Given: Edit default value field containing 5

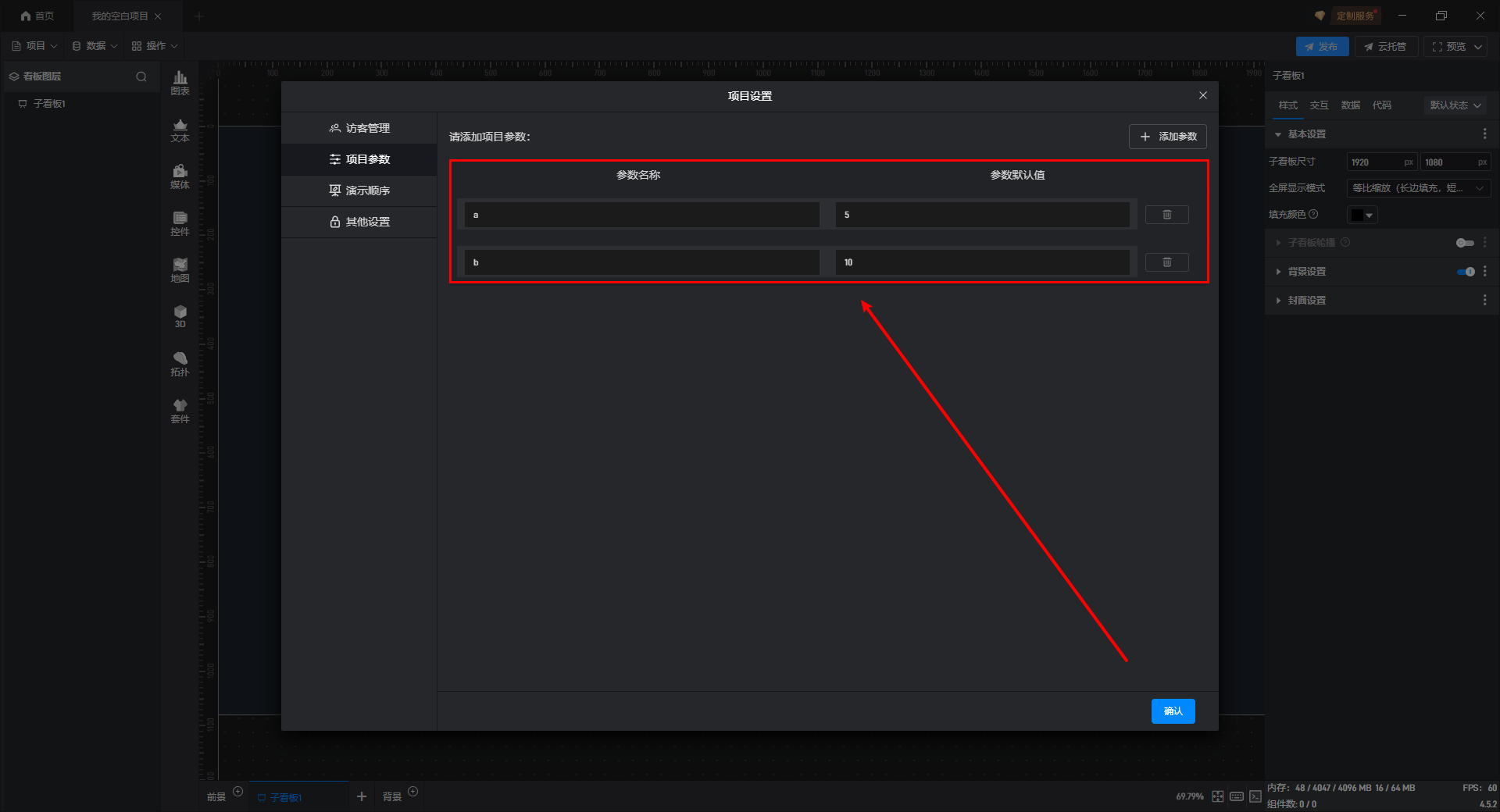Looking at the screenshot, I should tap(983, 215).
